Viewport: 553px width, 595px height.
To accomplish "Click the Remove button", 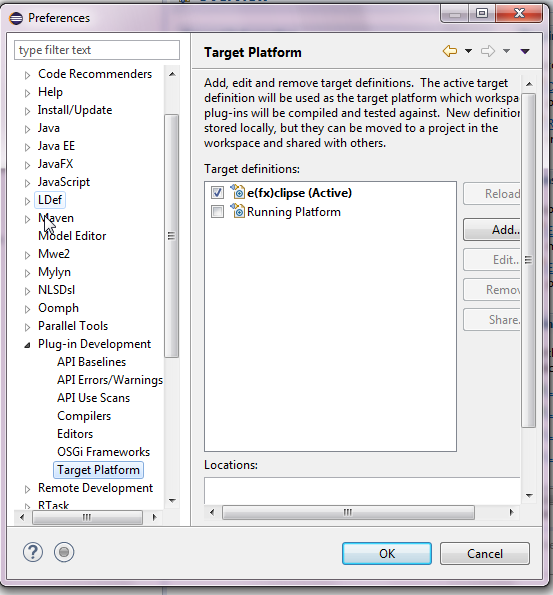I will (x=492, y=290).
